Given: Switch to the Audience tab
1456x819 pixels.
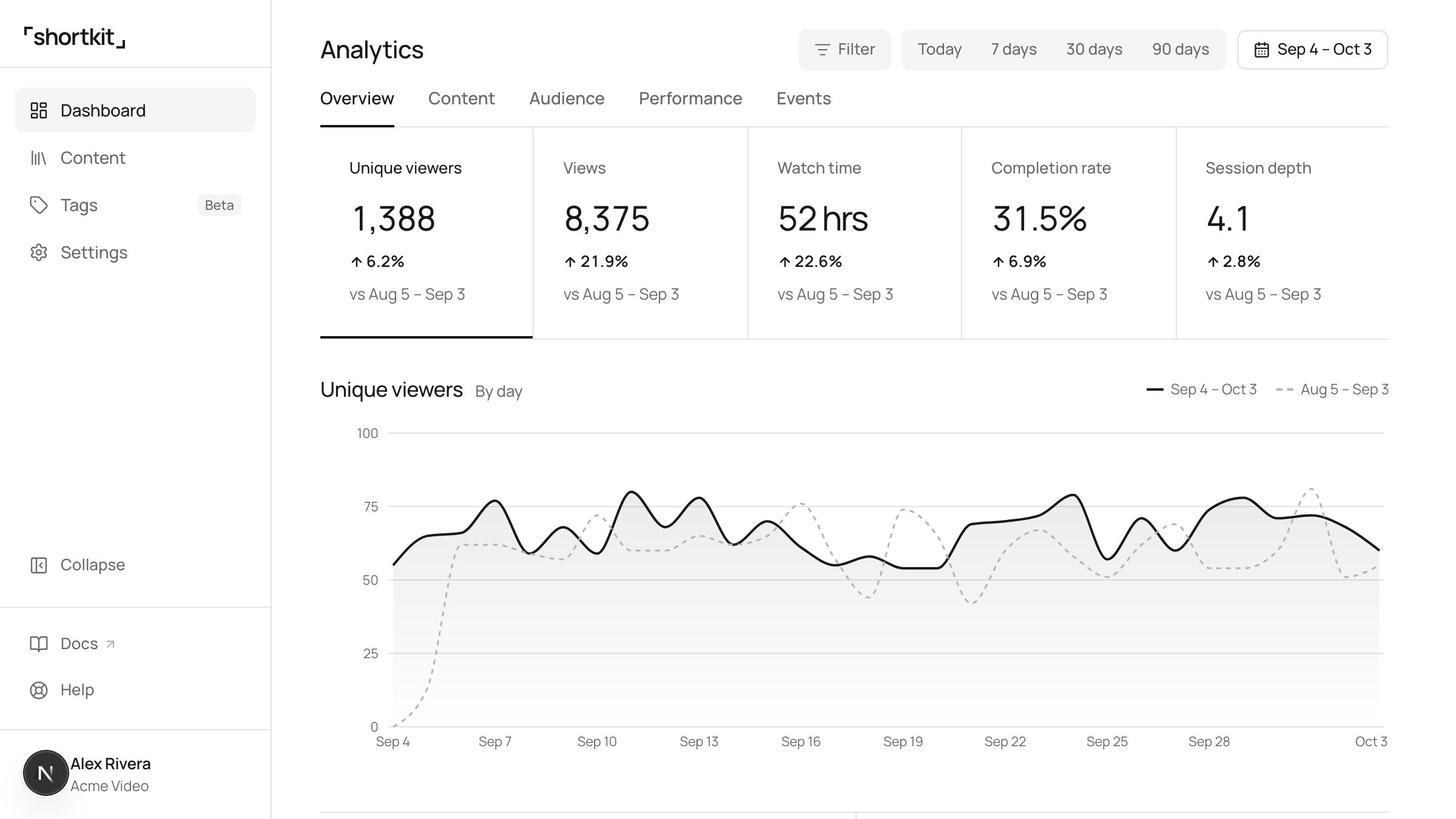Looking at the screenshot, I should coord(567,99).
